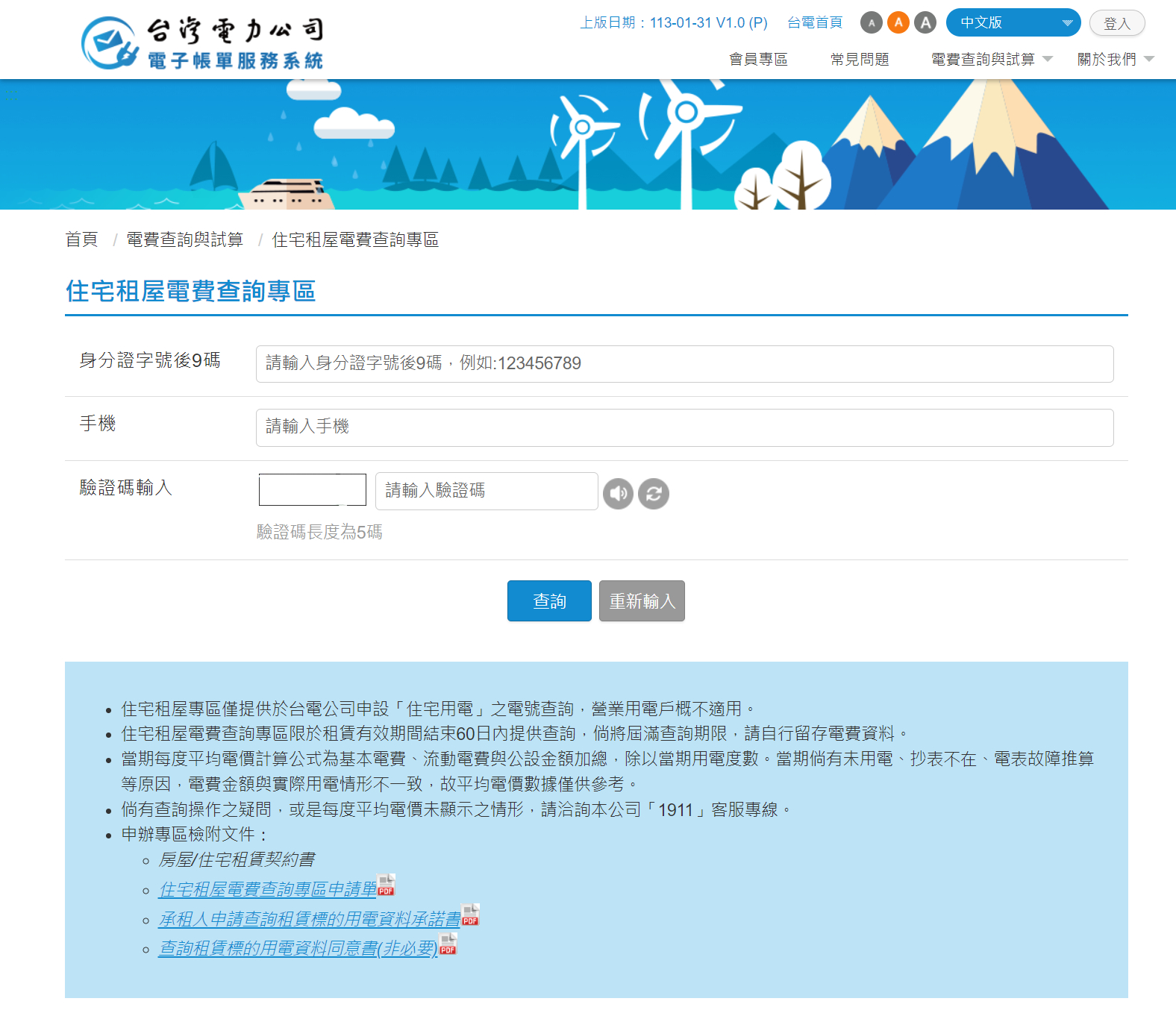Open the 中文版 language dropdown
This screenshot has height=1013, width=1176.
click(x=1013, y=22)
